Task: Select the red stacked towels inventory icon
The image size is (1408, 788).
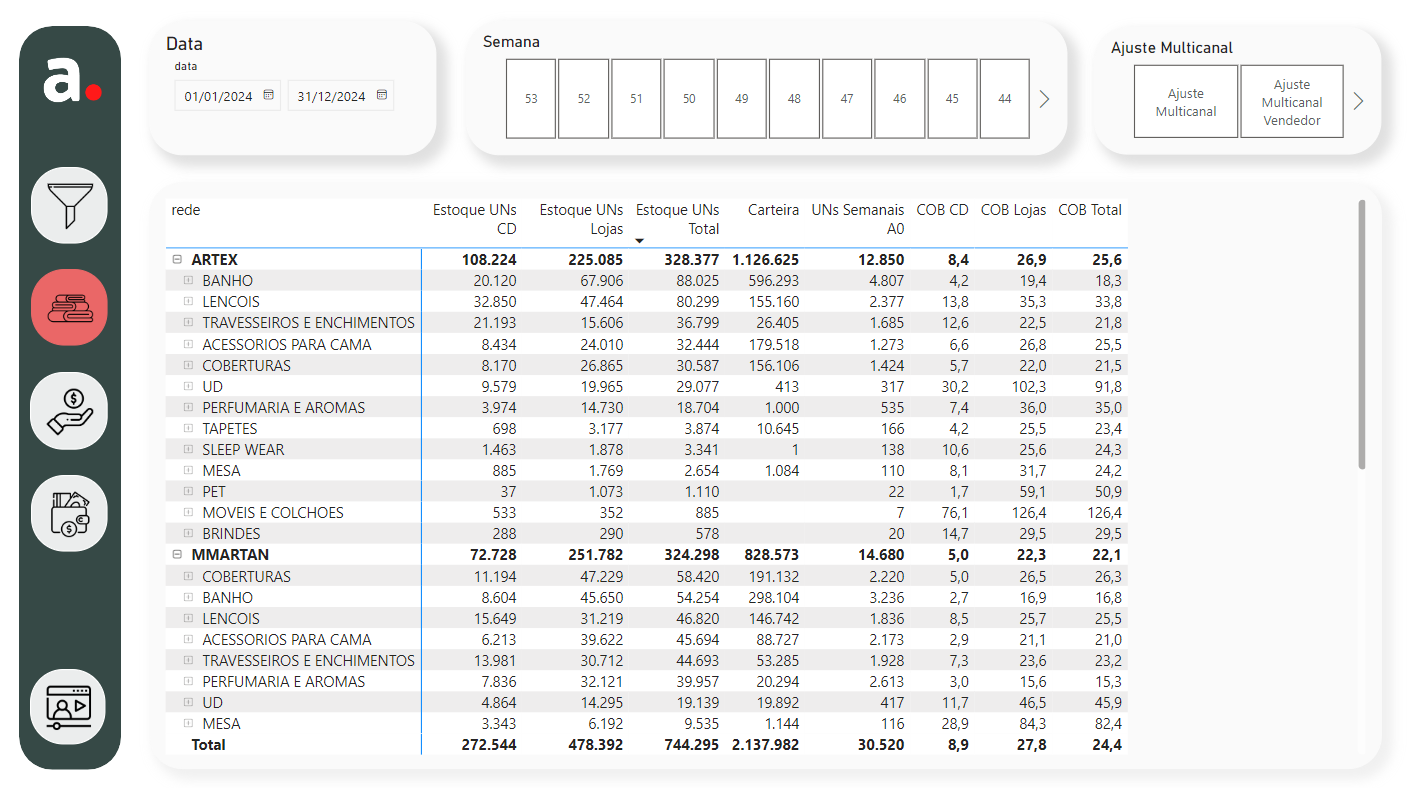Action: click(x=69, y=307)
